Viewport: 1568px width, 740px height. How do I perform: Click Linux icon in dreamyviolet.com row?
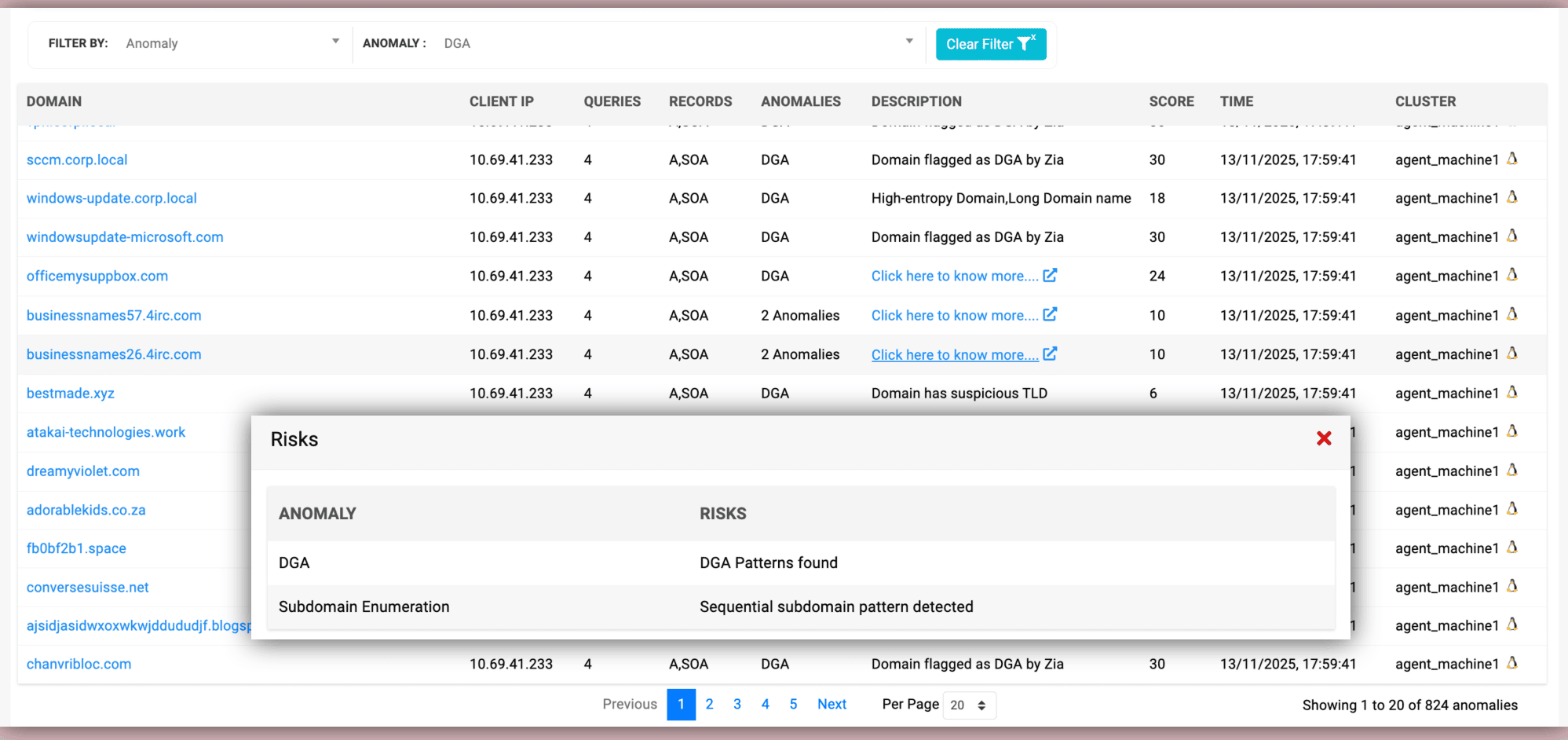(1512, 470)
